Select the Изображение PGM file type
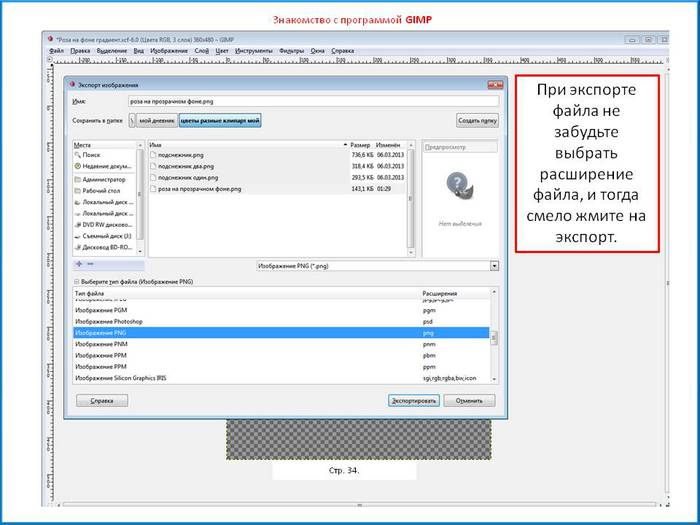This screenshot has height=525, width=700. (x=281, y=310)
